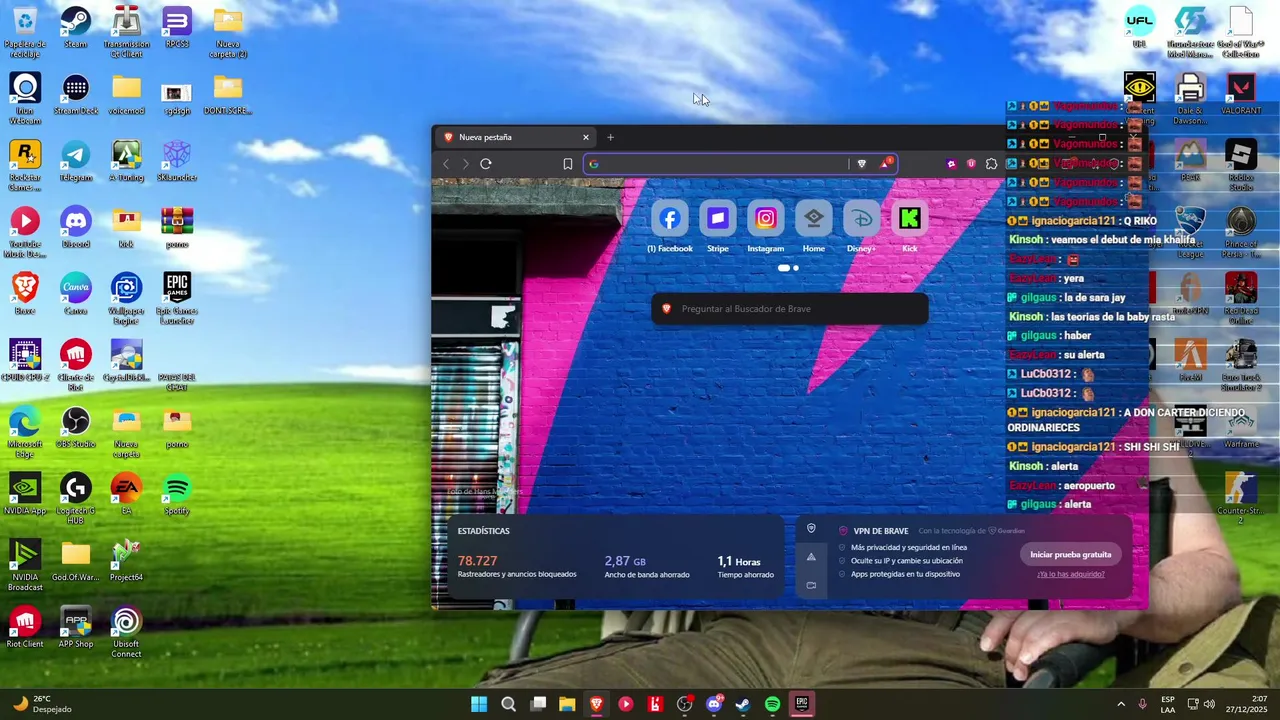Click the ¿Ya lo has adquirido? link
The image size is (1280, 720).
[1071, 574]
